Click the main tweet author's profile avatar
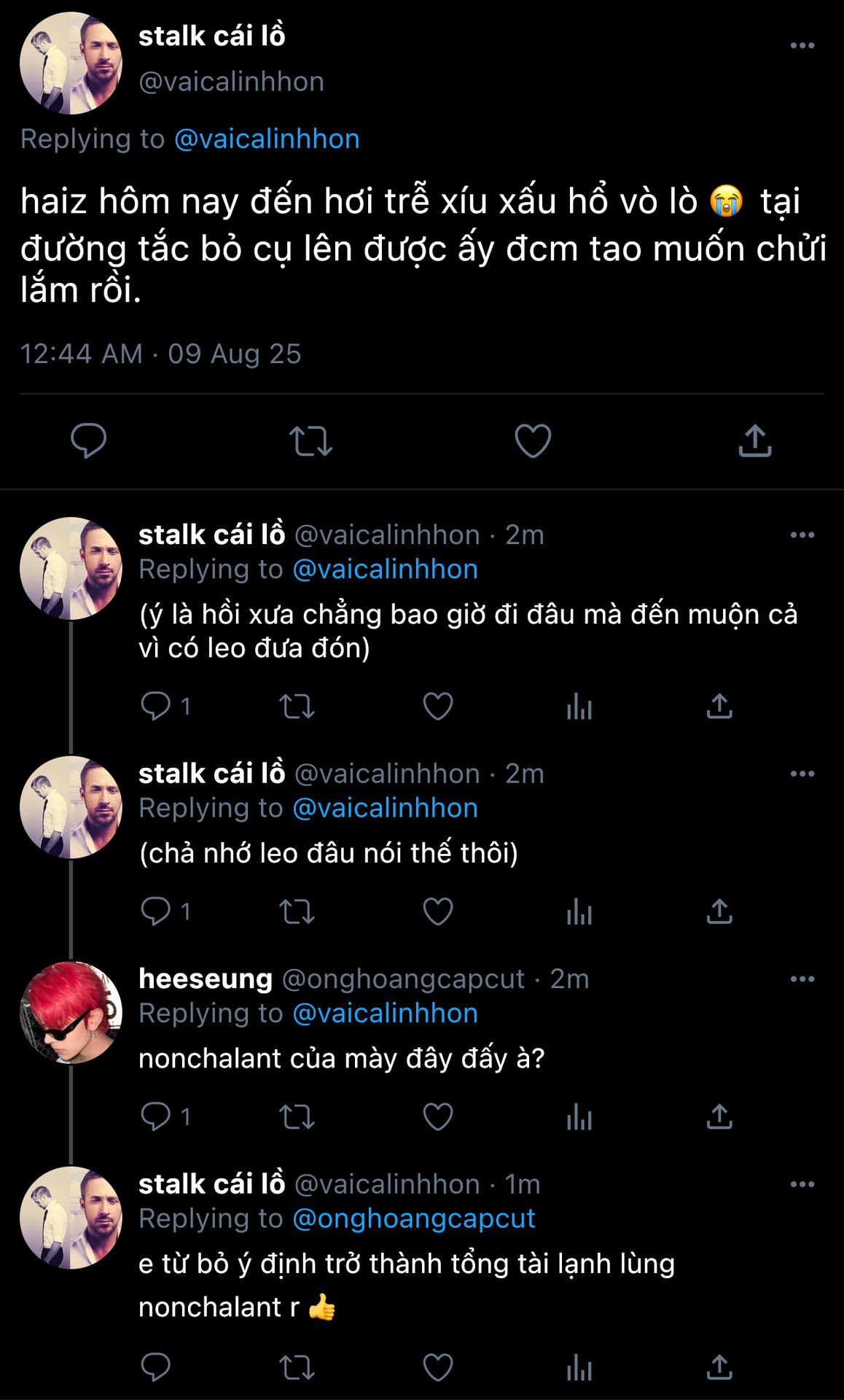Viewport: 844px width, 1400px height. tap(71, 63)
